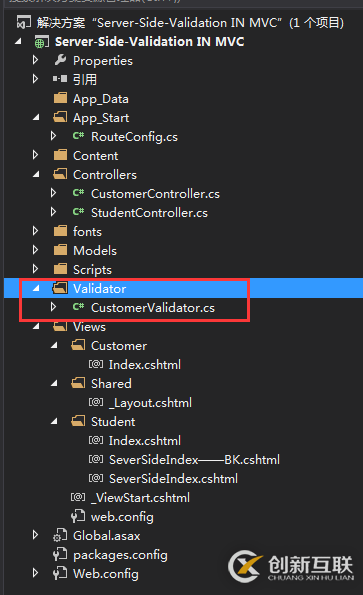Click the Validator folder icon
Image resolution: width=363 pixels, height=595 pixels.
point(60,288)
